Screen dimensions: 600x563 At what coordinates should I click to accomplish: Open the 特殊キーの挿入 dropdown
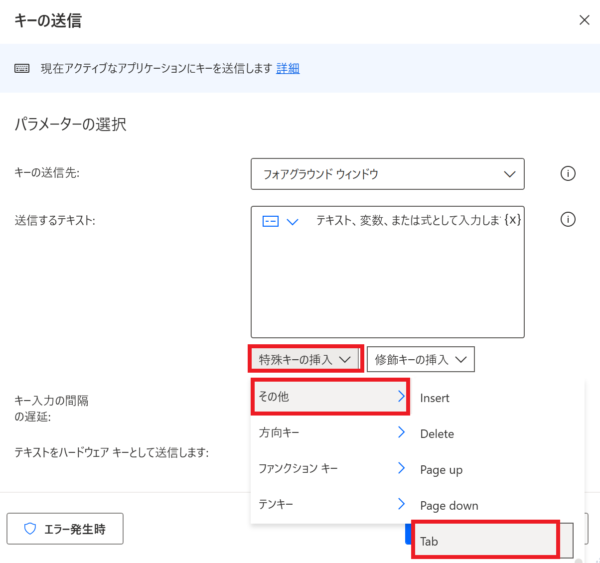305,359
